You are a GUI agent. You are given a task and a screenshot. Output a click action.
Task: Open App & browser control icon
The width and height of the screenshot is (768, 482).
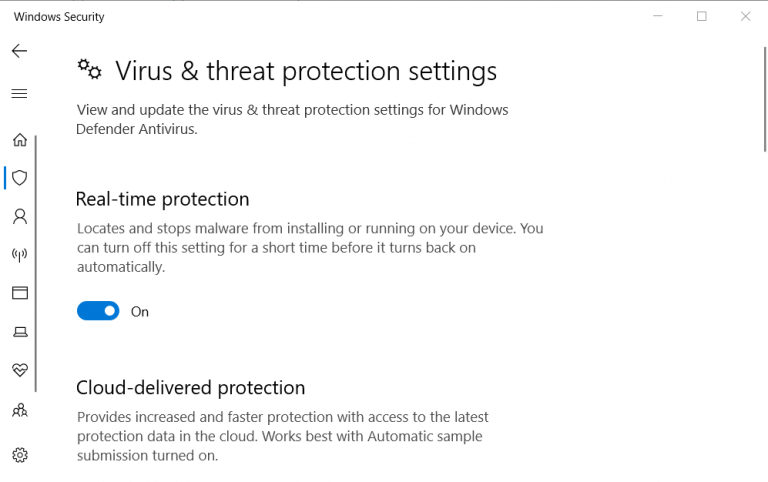pyautogui.click(x=19, y=293)
